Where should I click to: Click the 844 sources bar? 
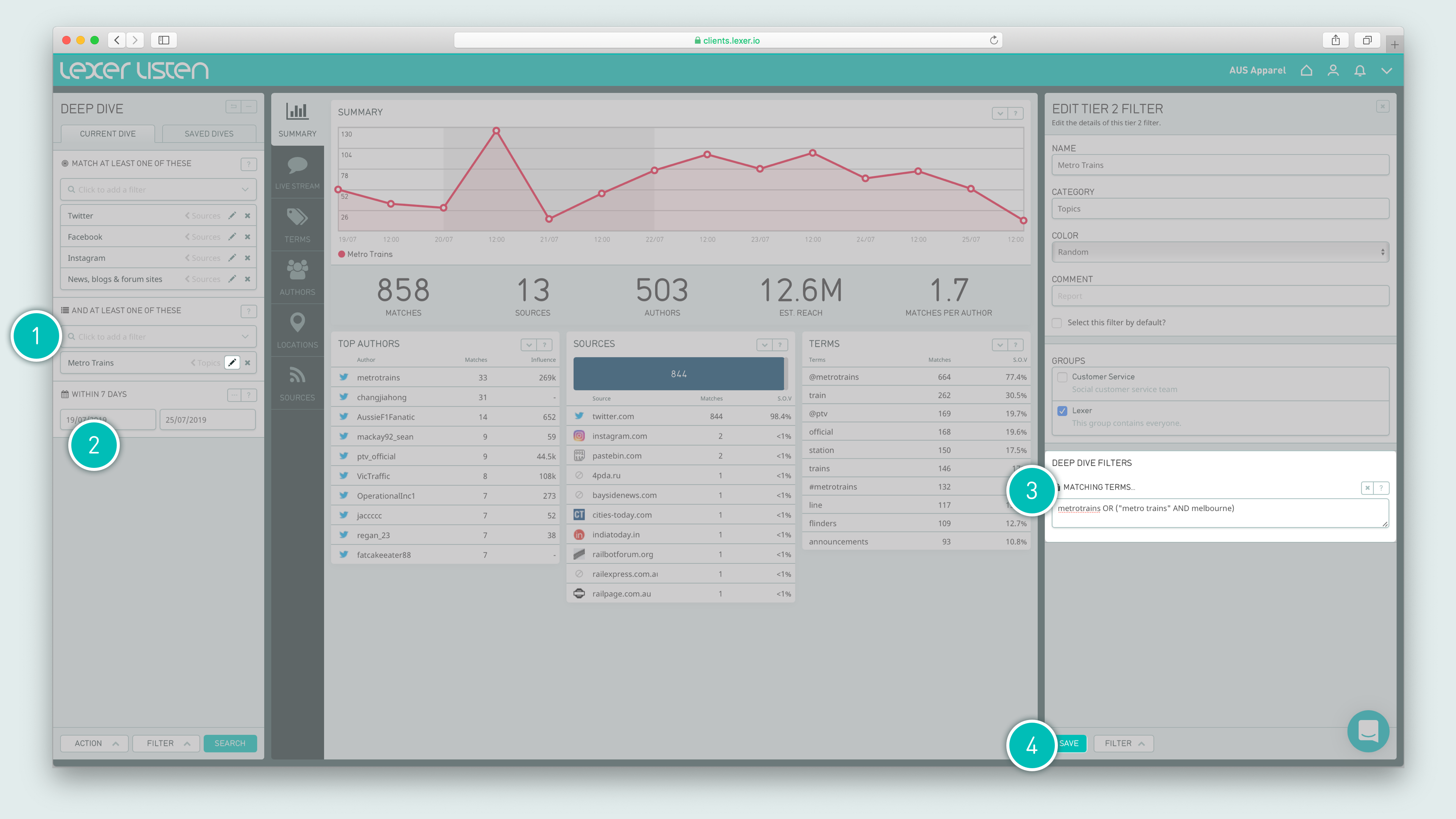(678, 373)
